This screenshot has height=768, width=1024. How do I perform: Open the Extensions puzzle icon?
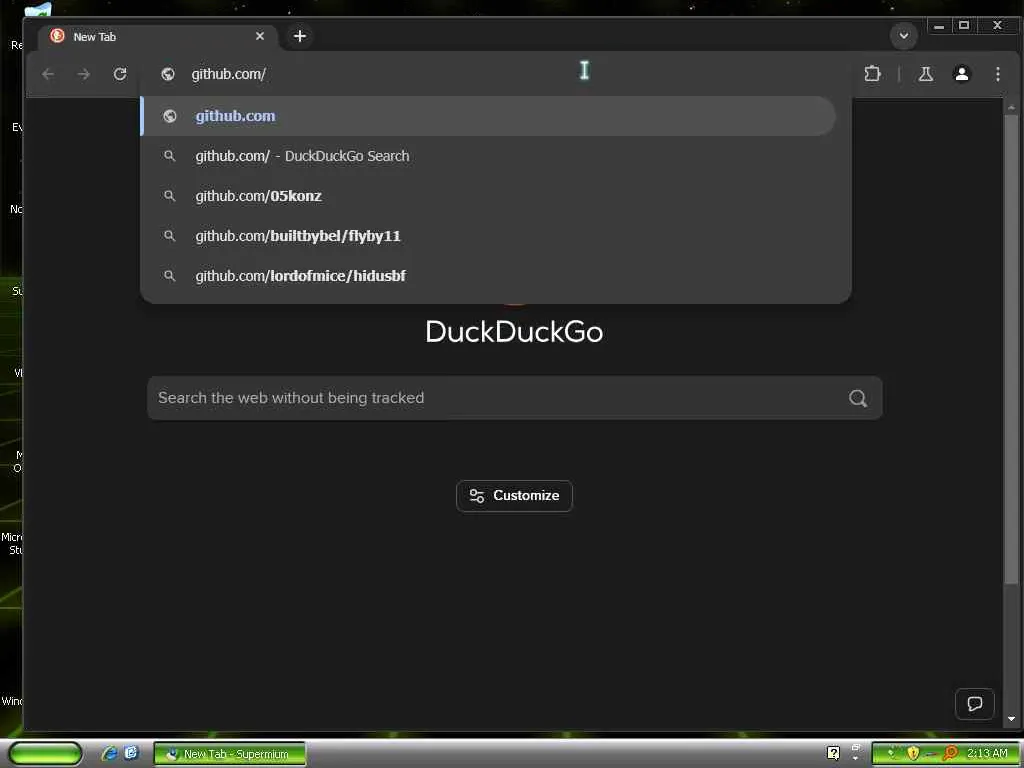coord(872,74)
